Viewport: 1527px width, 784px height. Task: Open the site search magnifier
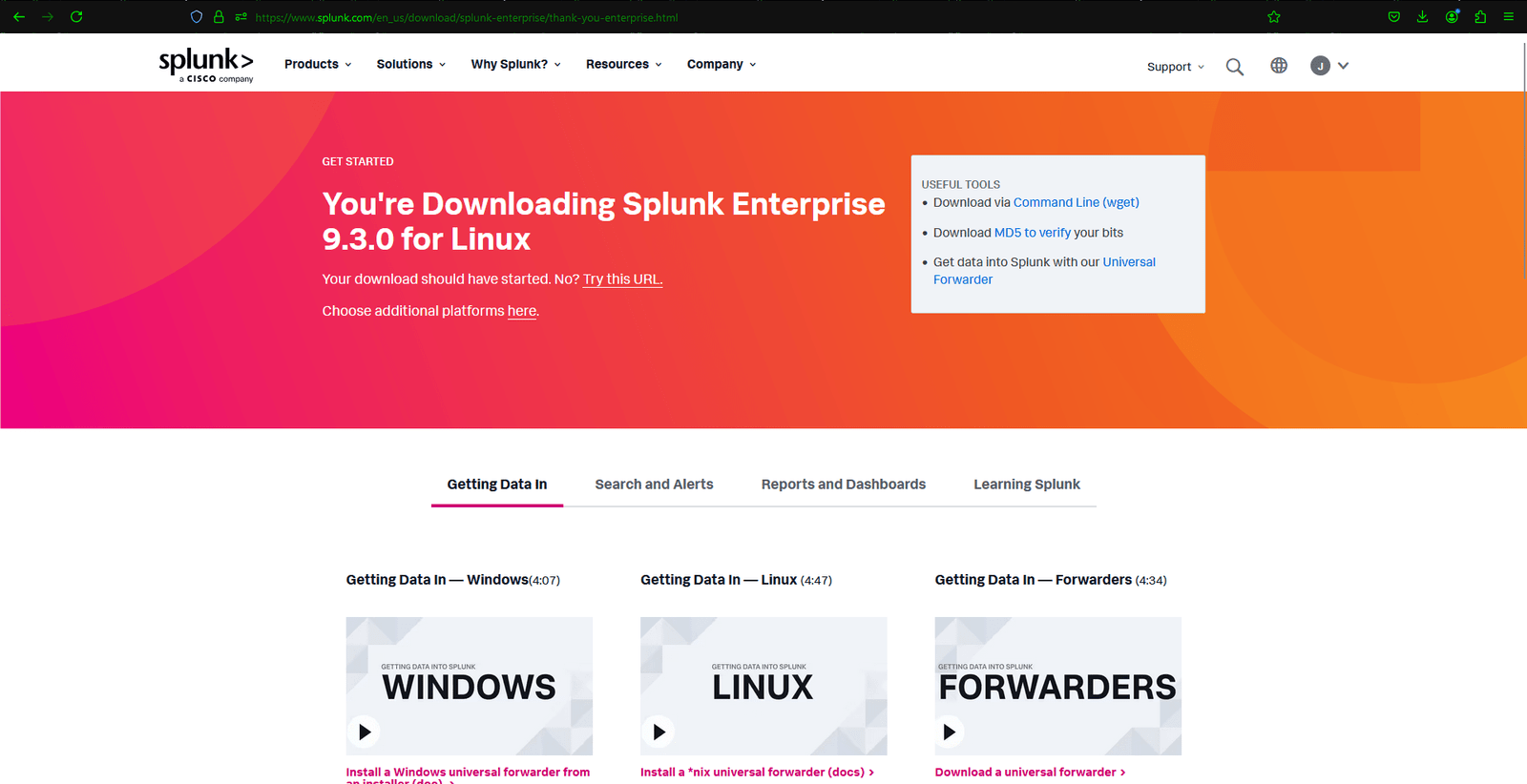coord(1234,67)
